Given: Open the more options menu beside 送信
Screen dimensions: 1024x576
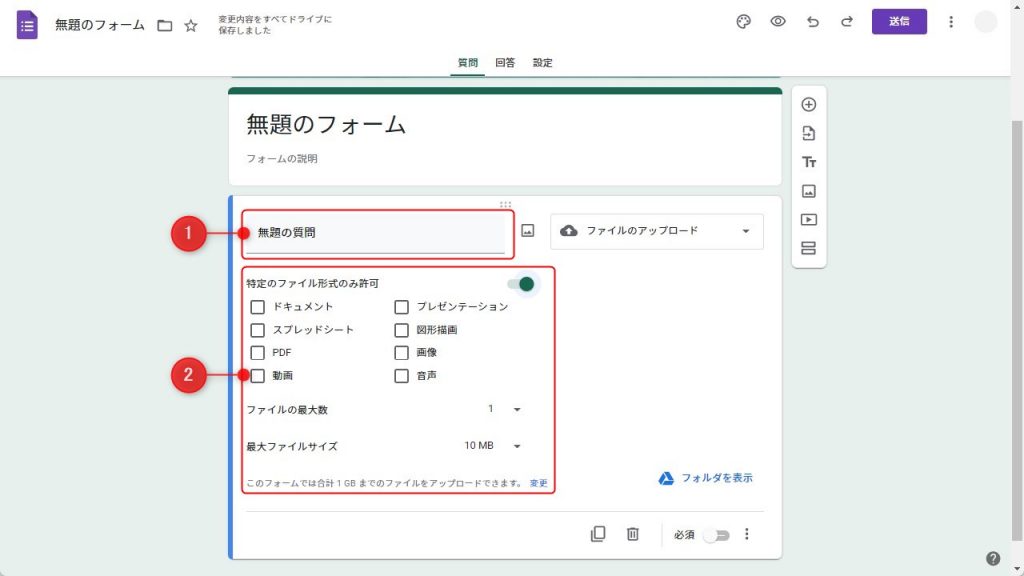Looking at the screenshot, I should click(x=951, y=22).
